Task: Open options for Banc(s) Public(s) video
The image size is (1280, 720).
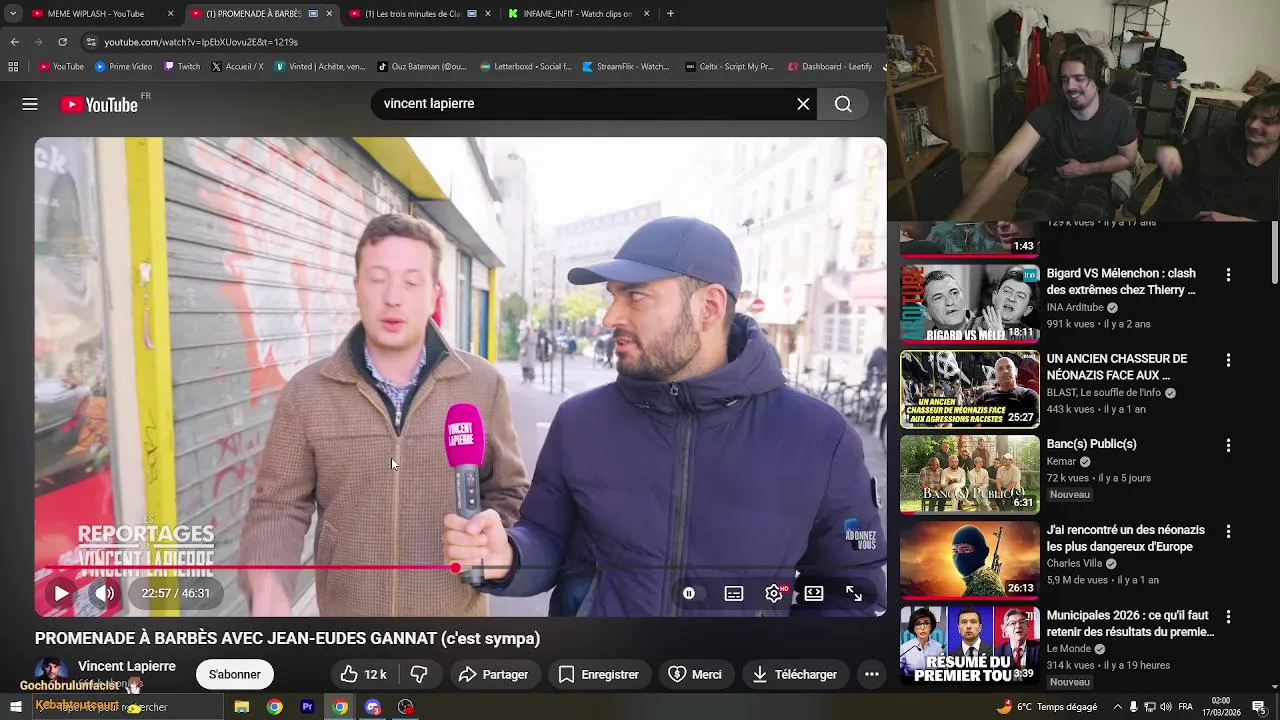Action: [1228, 445]
